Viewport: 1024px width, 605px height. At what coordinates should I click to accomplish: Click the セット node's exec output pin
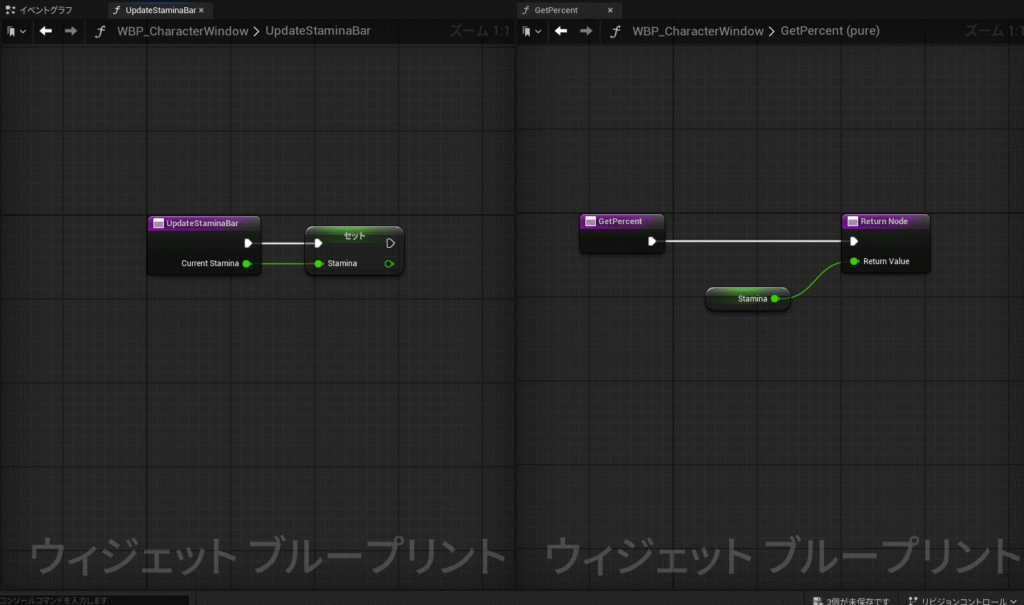pyautogui.click(x=391, y=243)
